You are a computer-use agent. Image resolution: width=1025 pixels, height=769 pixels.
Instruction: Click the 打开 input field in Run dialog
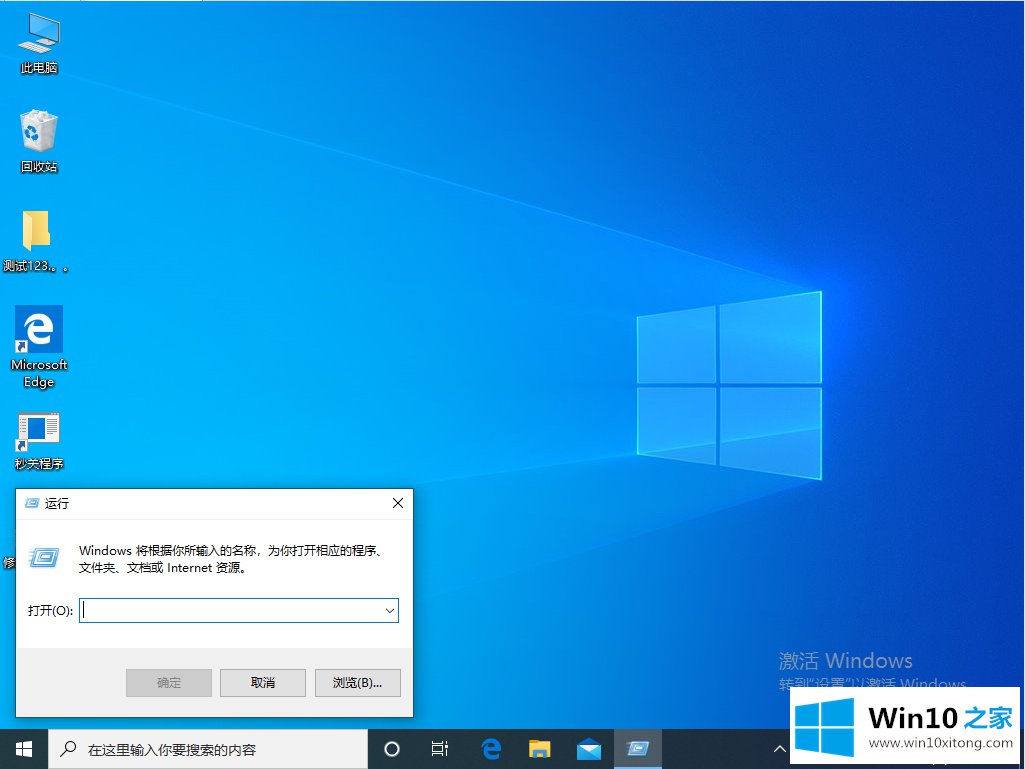click(239, 610)
